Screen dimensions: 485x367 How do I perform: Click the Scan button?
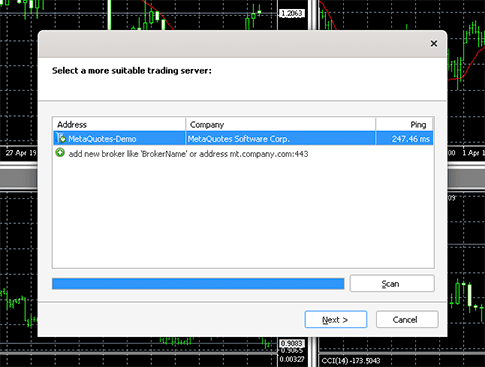[x=392, y=284]
